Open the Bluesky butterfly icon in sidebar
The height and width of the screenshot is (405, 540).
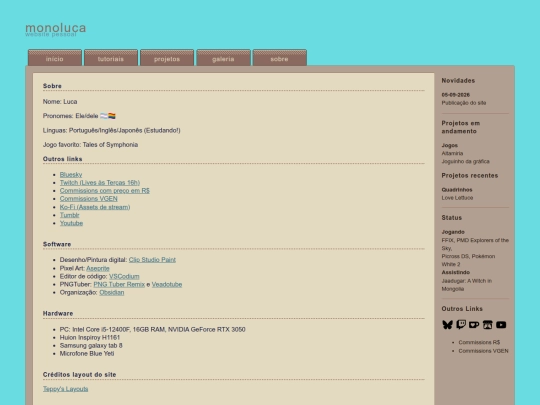coord(447,325)
